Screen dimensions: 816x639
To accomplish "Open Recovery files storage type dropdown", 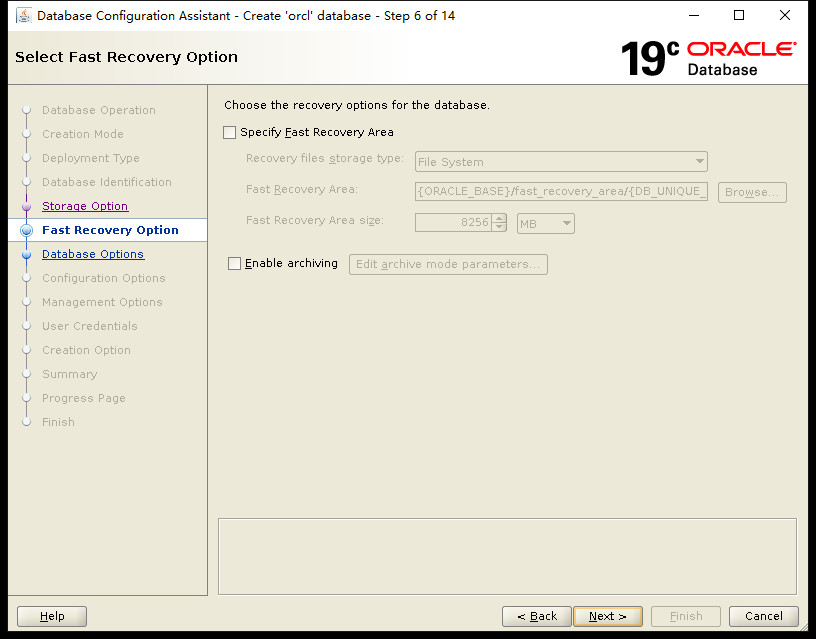I will click(x=561, y=162).
